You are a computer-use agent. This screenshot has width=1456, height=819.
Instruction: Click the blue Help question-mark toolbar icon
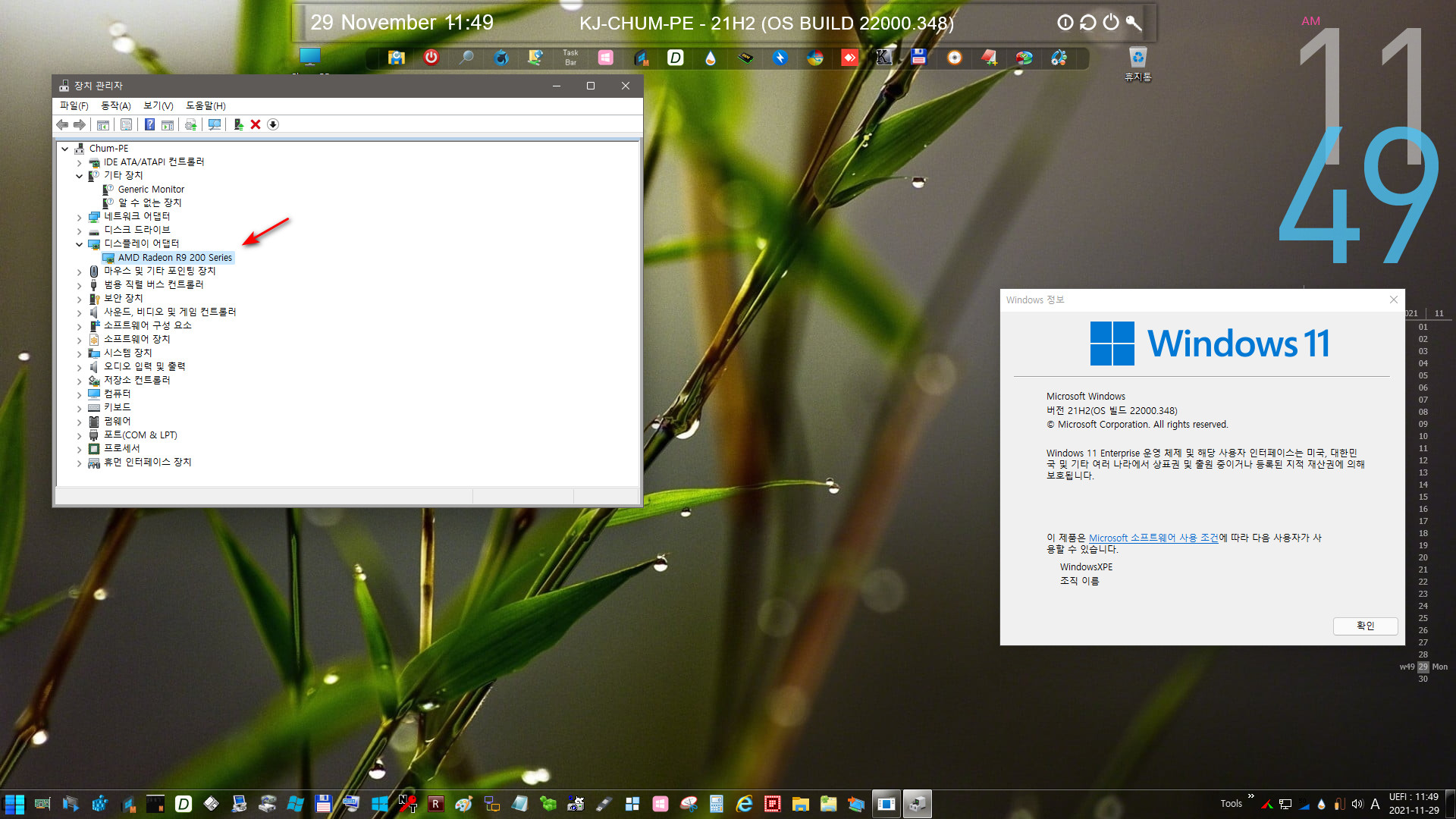tap(149, 124)
